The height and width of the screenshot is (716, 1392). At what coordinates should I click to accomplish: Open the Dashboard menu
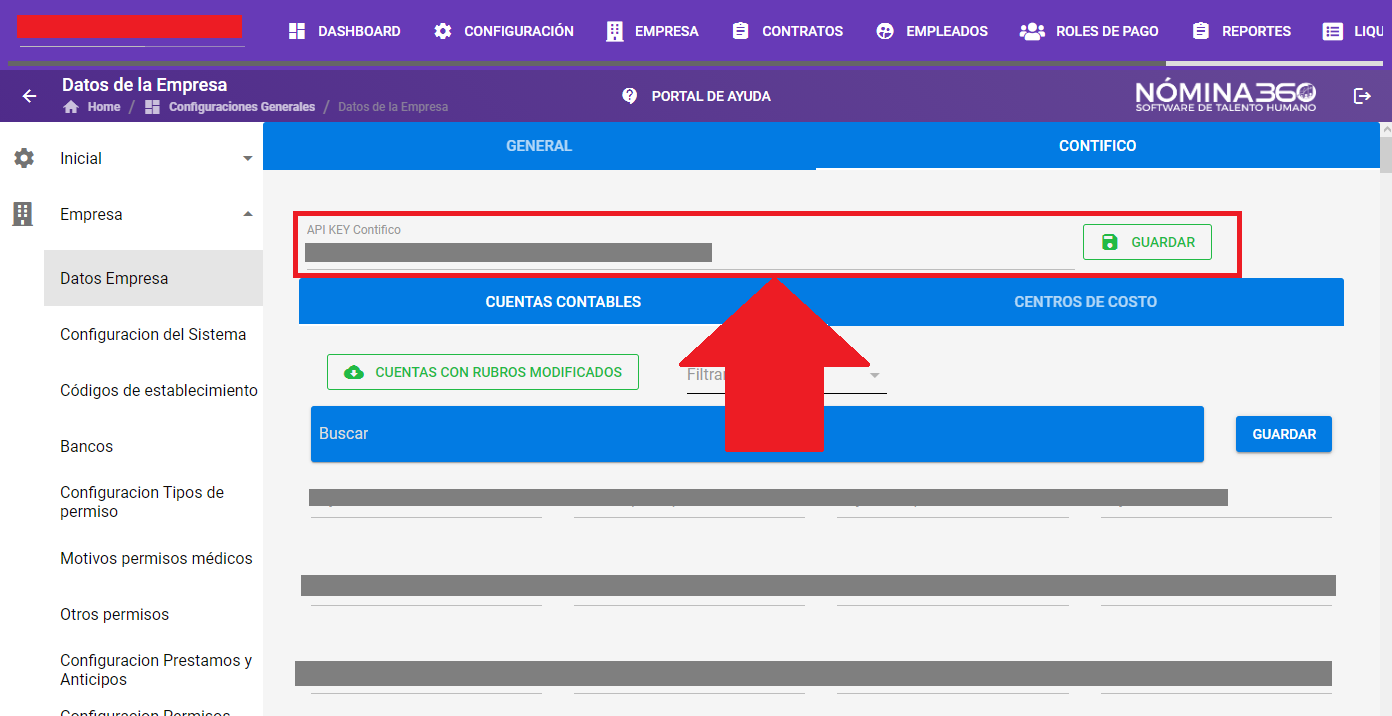(x=344, y=31)
